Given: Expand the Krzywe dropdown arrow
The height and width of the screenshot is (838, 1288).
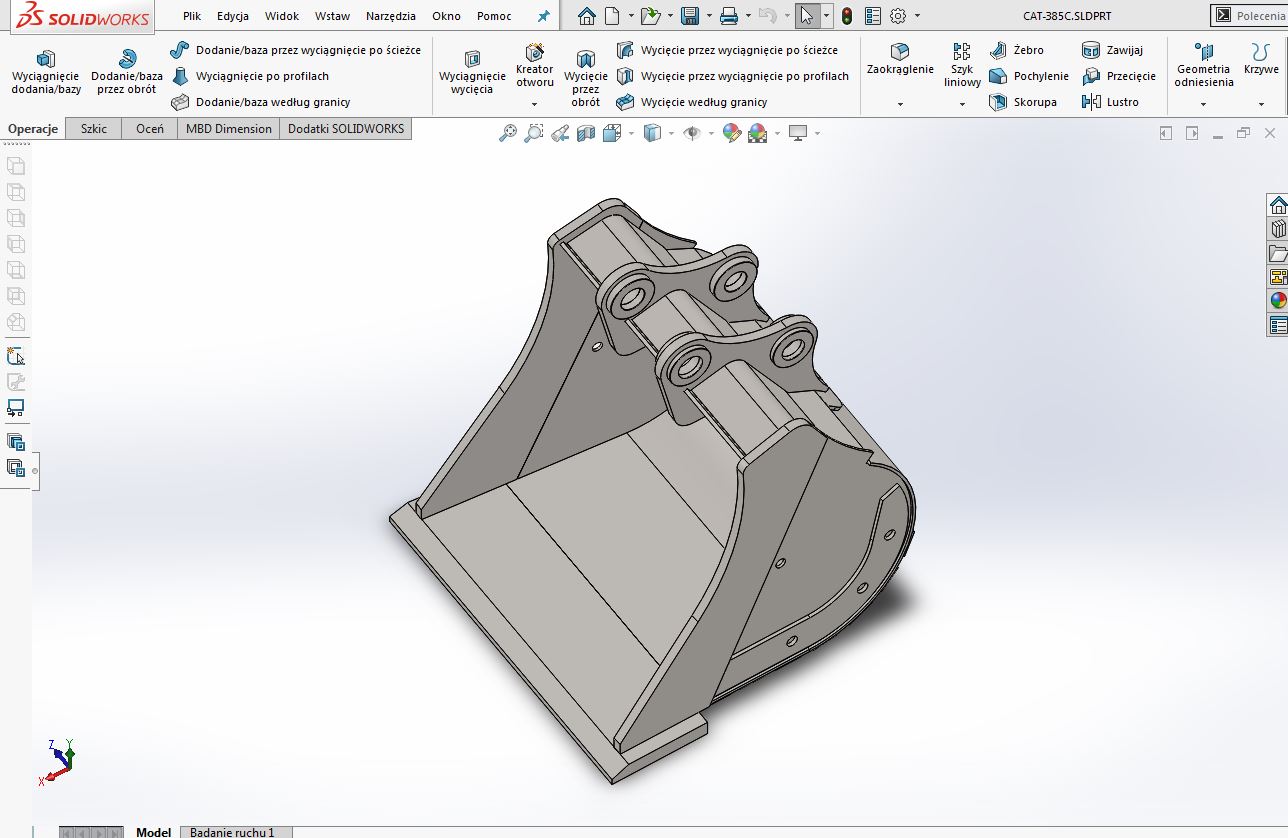Looking at the screenshot, I should point(1261,104).
